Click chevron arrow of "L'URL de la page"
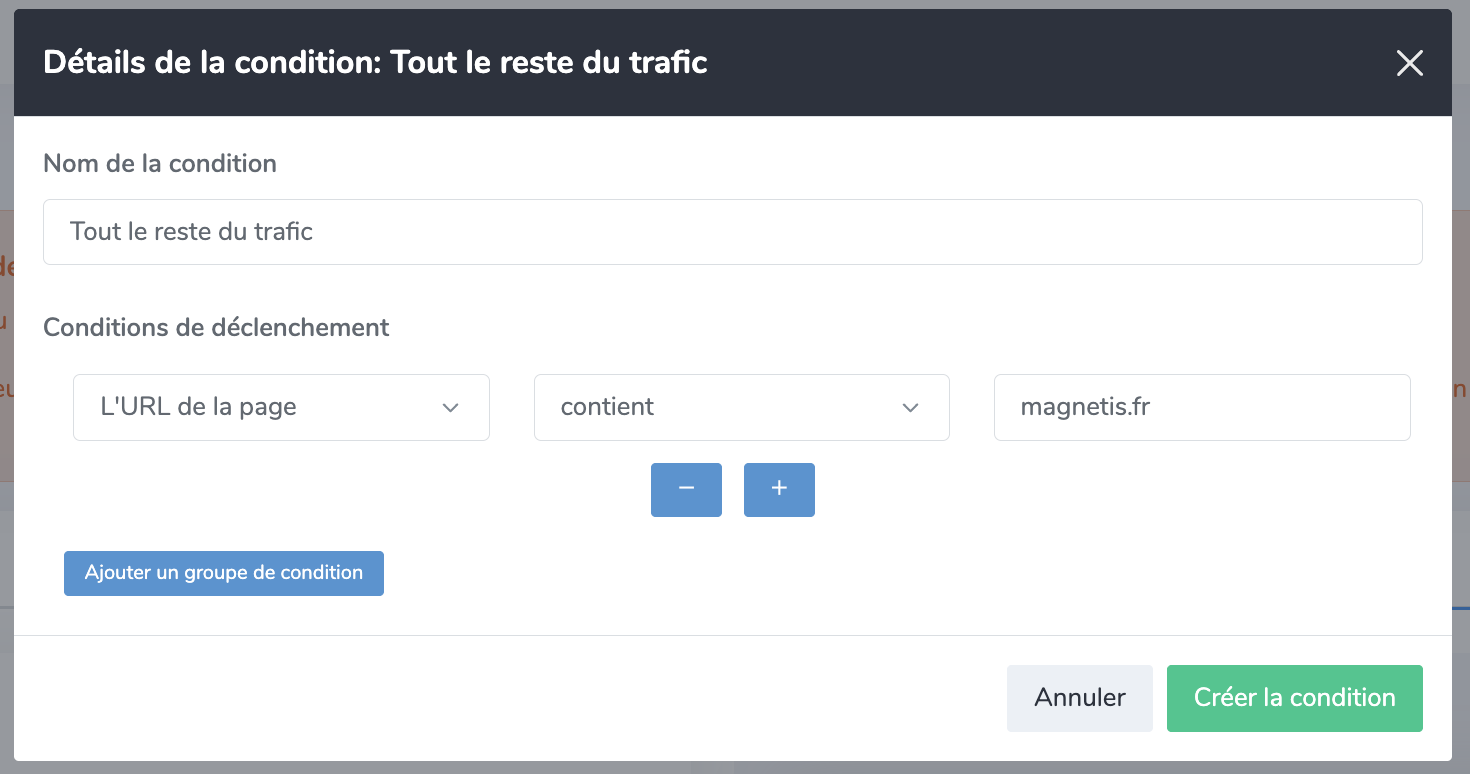The height and width of the screenshot is (774, 1470). (x=450, y=408)
